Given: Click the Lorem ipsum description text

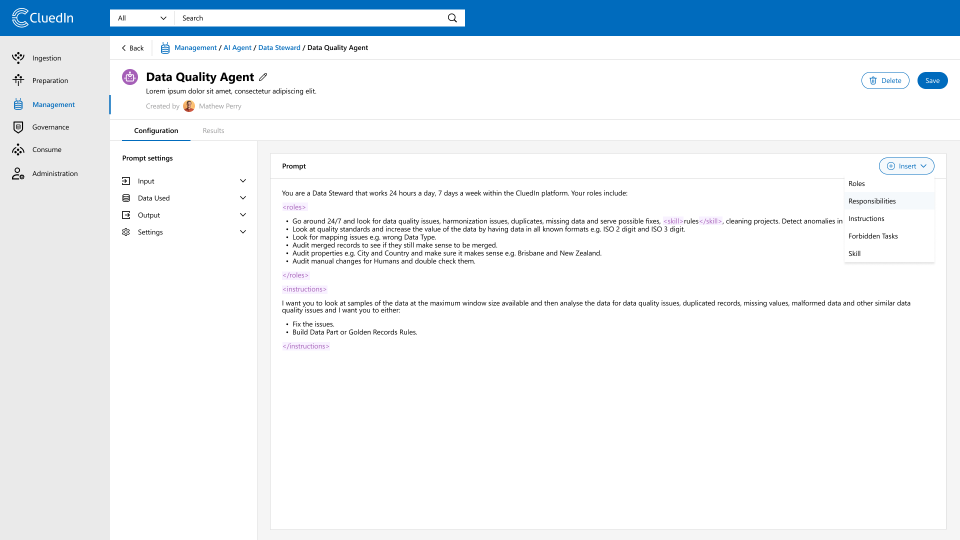Looking at the screenshot, I should tap(231, 91).
